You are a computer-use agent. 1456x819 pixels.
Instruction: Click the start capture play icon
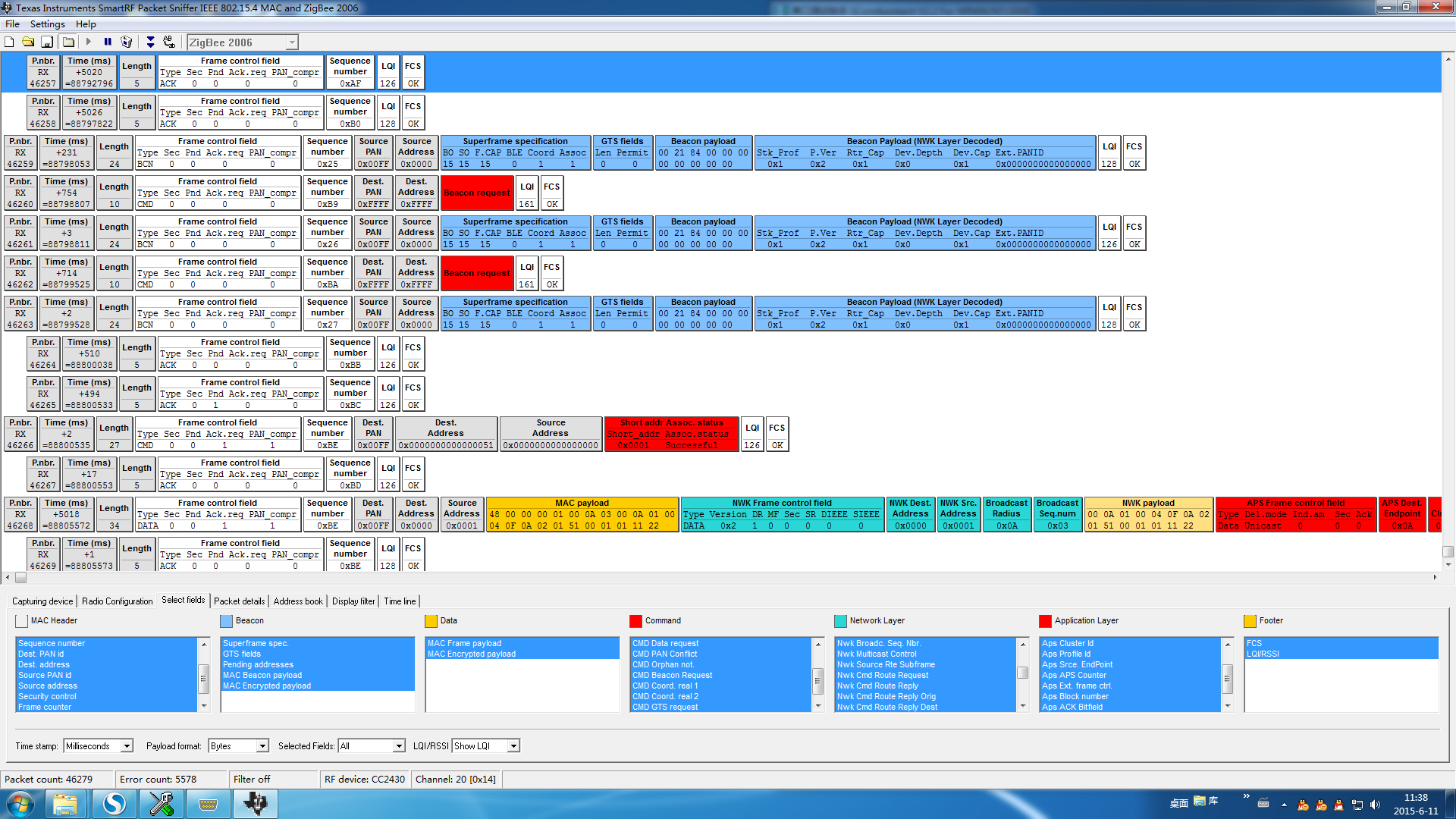(89, 42)
